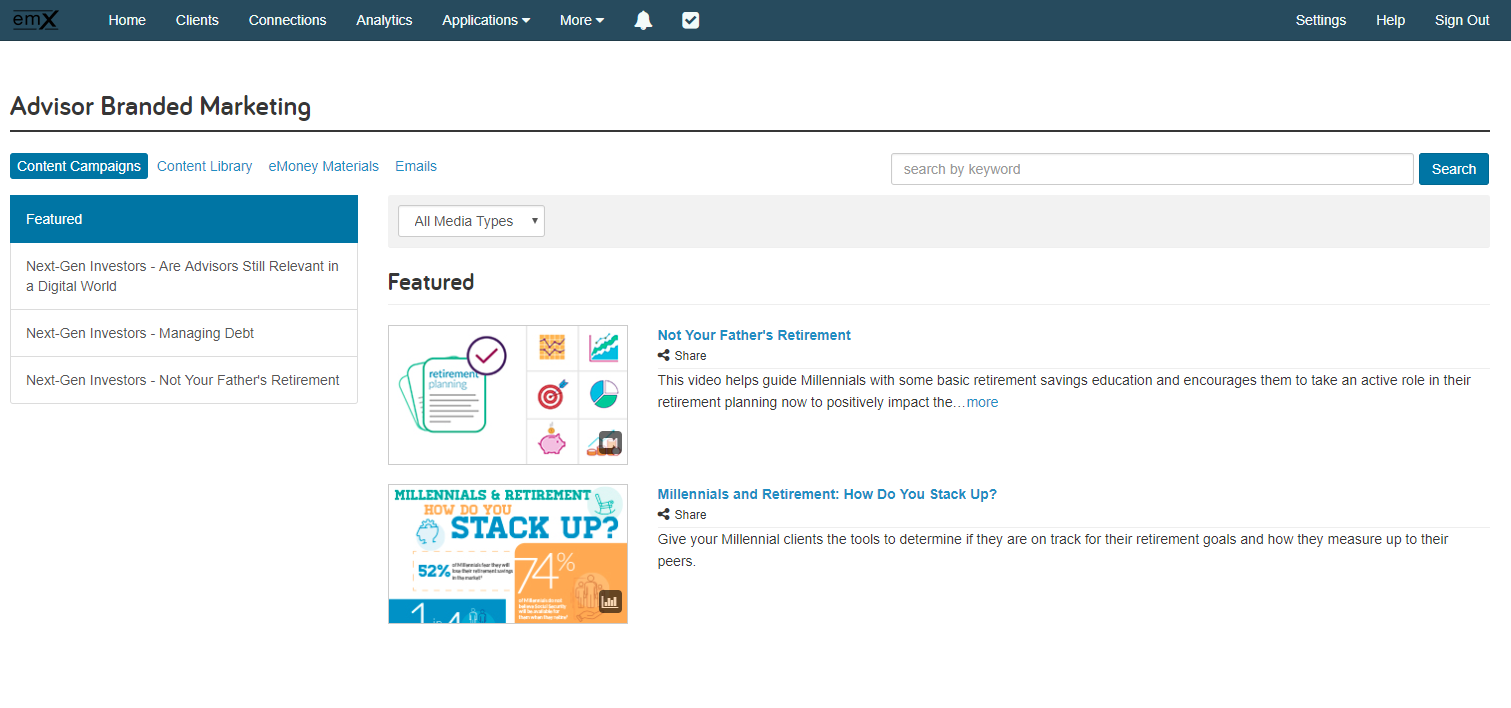Click Share text under Not Your Father's Retirement
The image size is (1511, 708).
(690, 356)
